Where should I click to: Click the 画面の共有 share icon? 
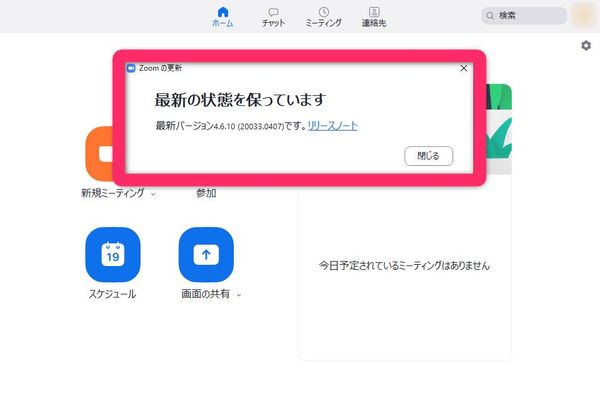tap(206, 255)
